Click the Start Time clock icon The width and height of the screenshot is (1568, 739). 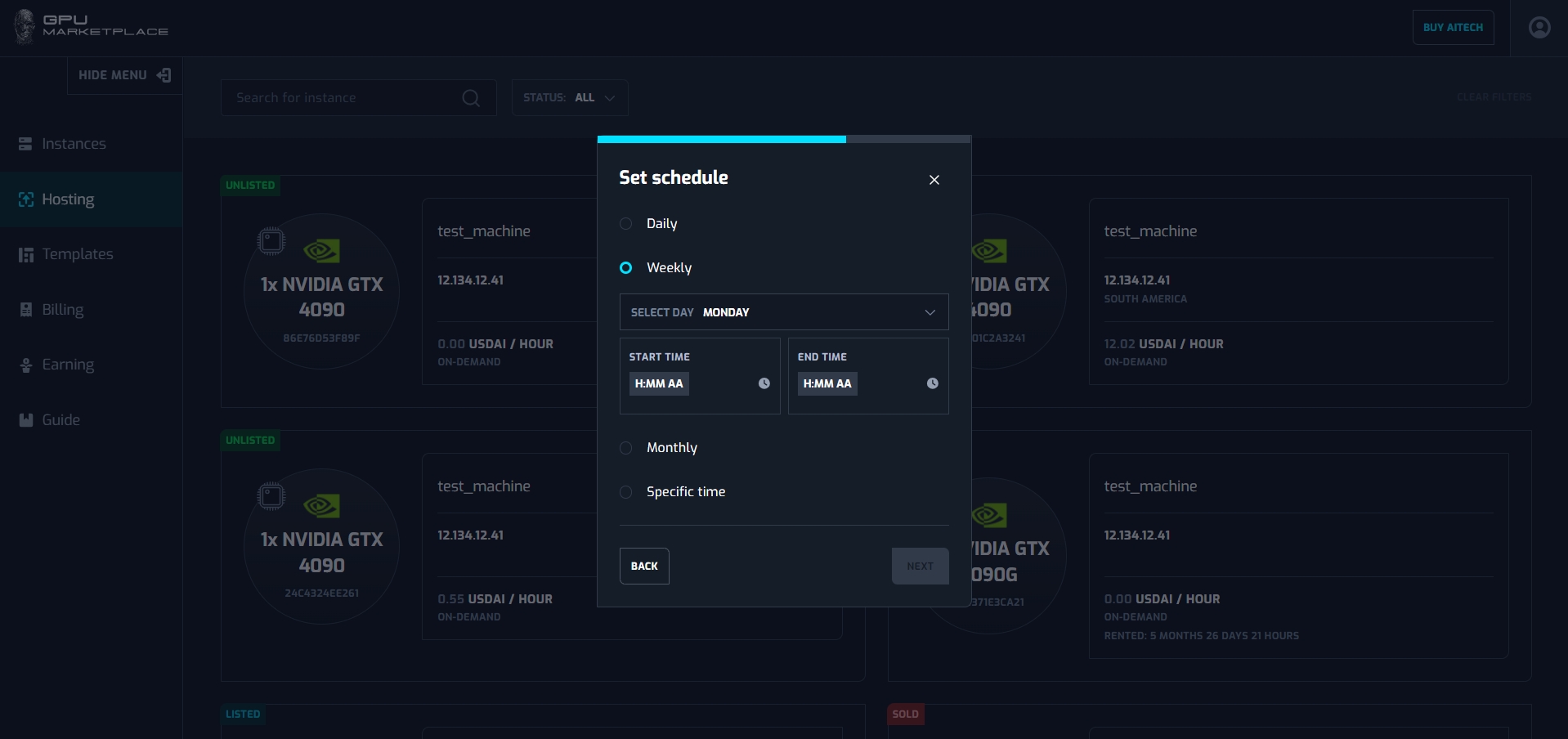pyautogui.click(x=764, y=383)
